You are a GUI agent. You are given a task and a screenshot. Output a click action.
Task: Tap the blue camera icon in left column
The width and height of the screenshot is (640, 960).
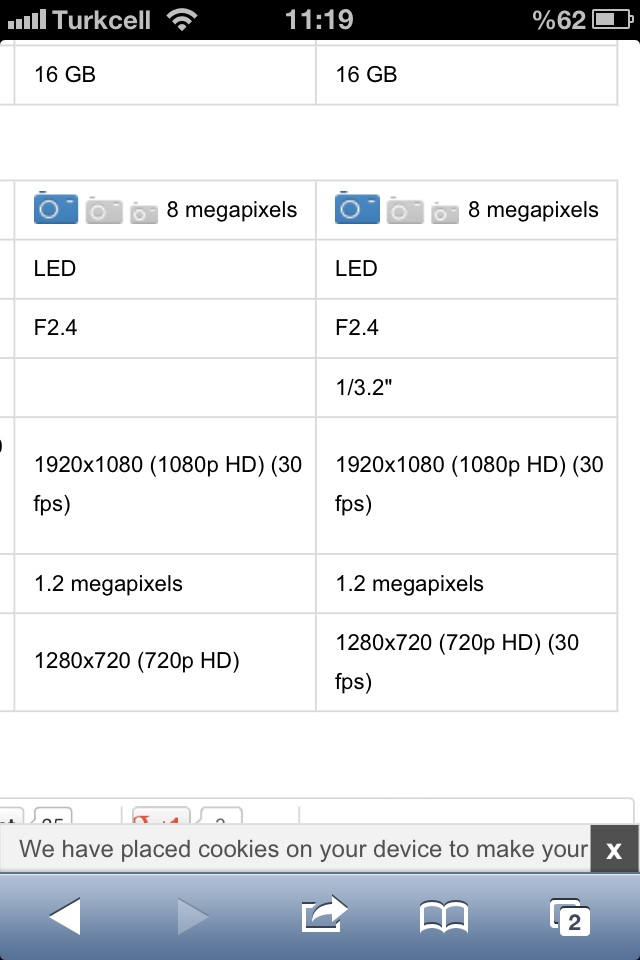[56, 208]
